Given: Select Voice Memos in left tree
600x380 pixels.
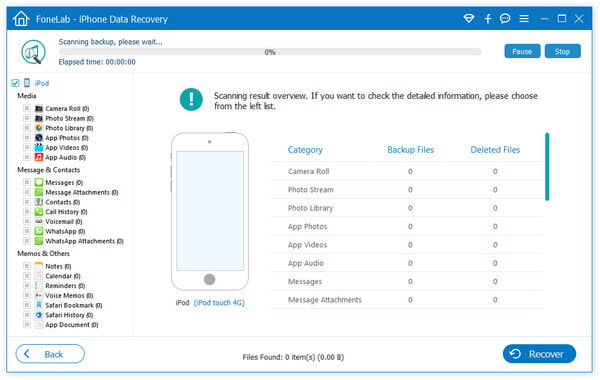Looking at the screenshot, I should click(69, 295).
